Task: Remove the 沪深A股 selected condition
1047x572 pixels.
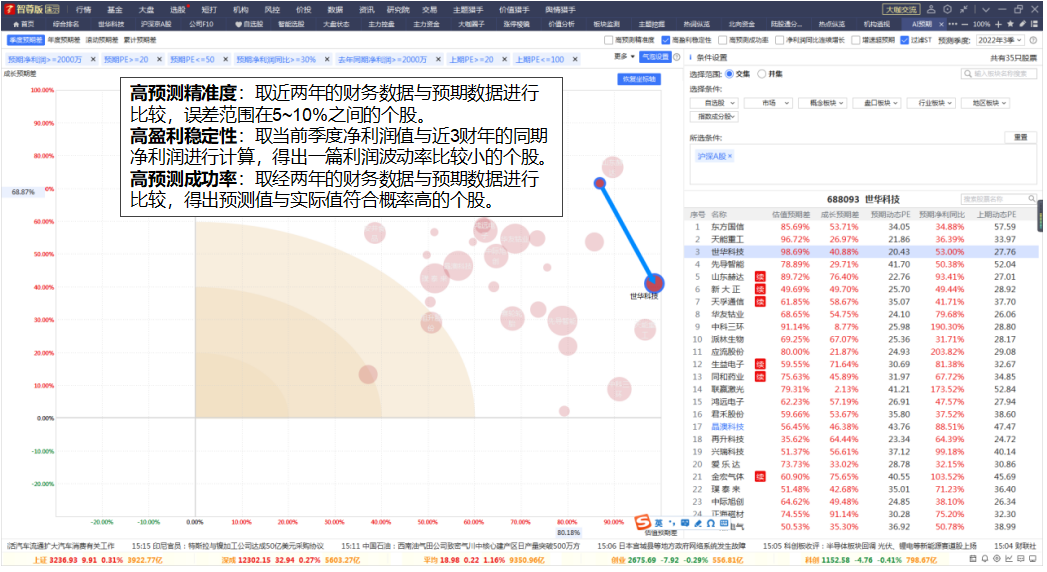Action: click(732, 156)
